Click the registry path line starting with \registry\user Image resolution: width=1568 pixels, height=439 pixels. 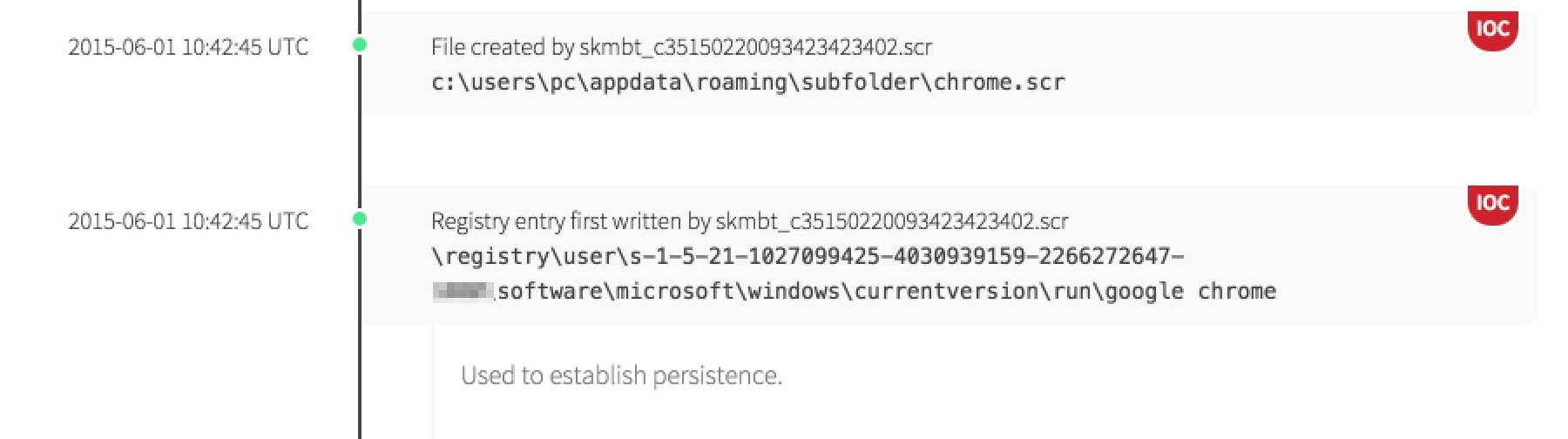click(x=807, y=257)
